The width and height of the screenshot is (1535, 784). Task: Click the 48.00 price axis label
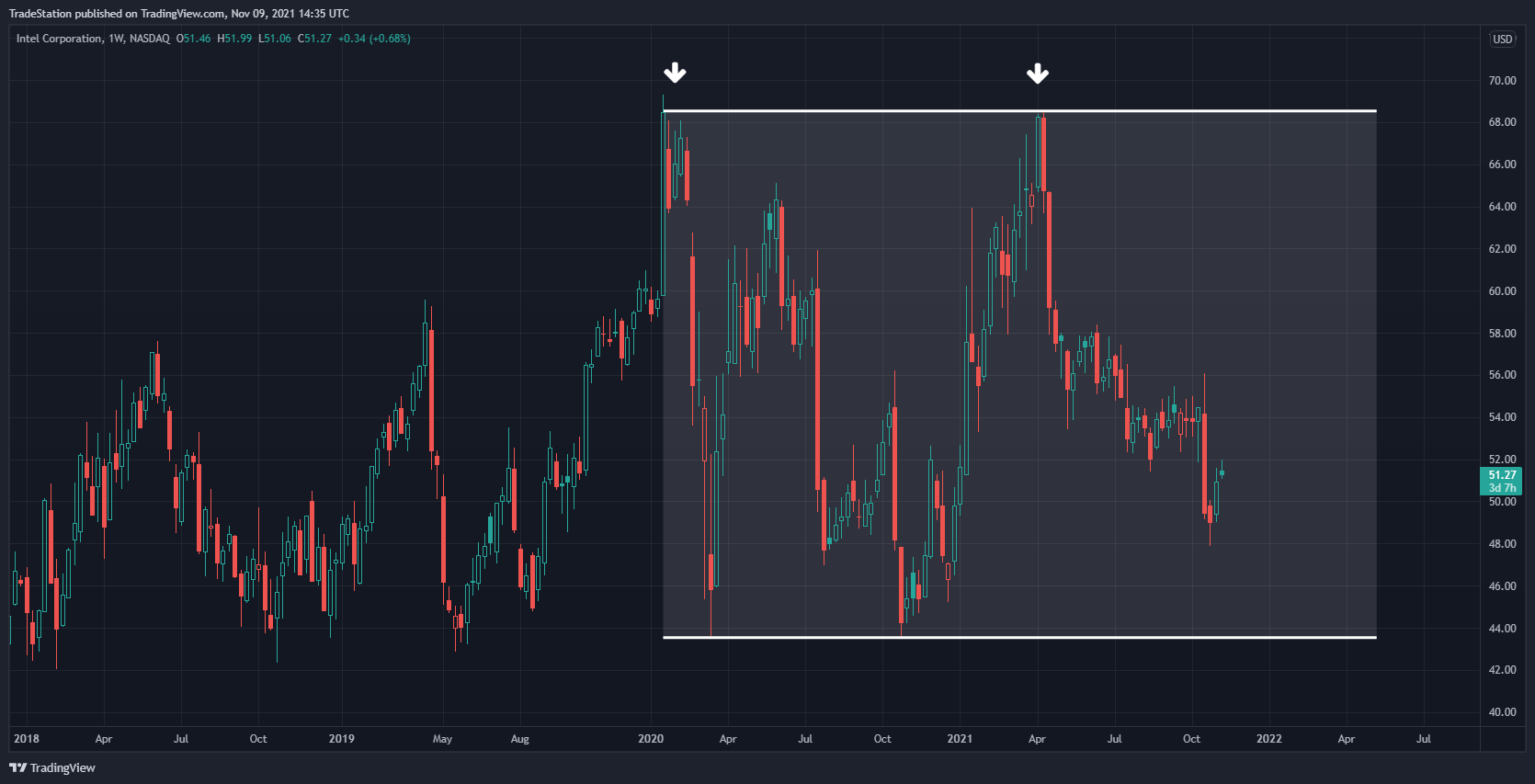(x=1502, y=544)
